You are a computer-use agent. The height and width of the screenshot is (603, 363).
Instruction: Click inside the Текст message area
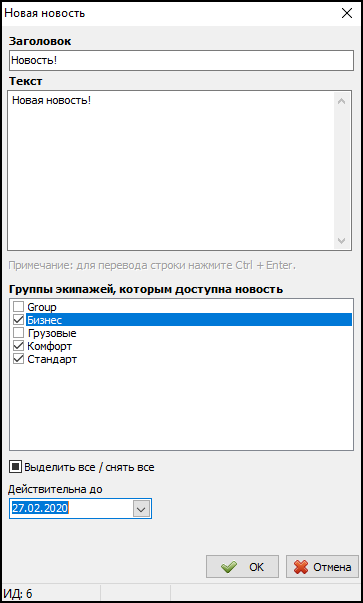(171, 170)
